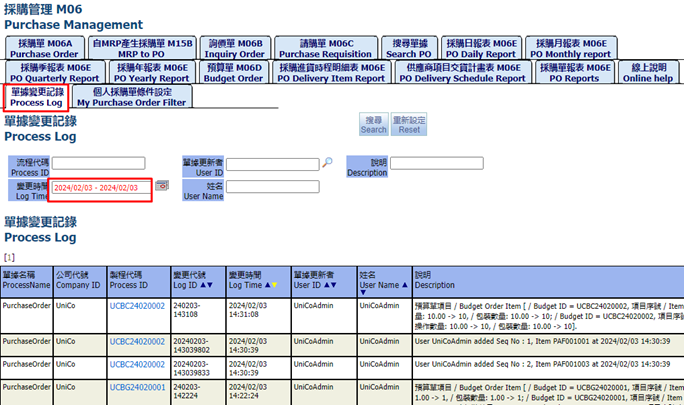
Task: Focus the Process ID input field
Action: click(x=99, y=163)
